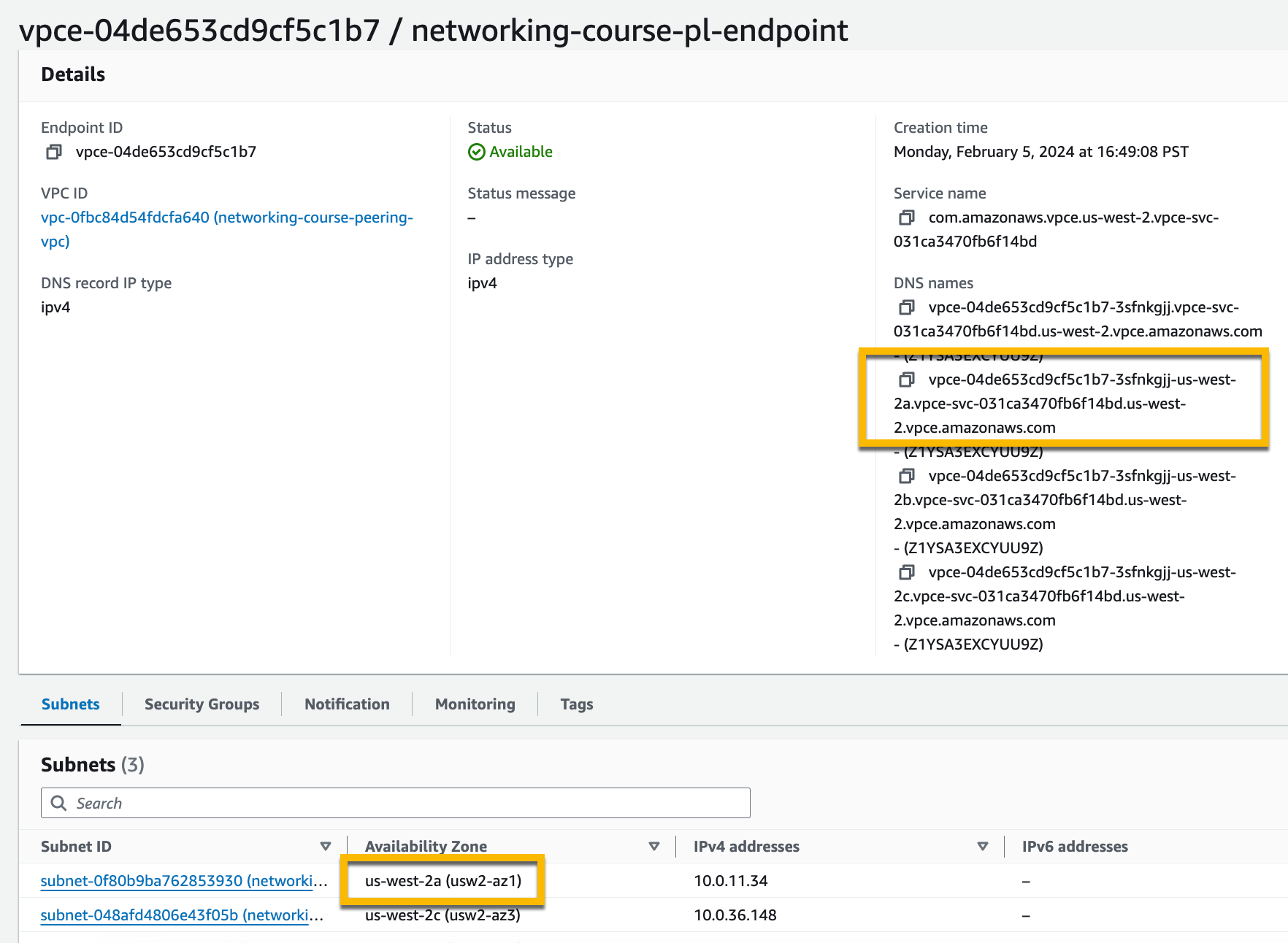
Task: Copy the Endpoint ID using its copy icon
Action: click(53, 152)
